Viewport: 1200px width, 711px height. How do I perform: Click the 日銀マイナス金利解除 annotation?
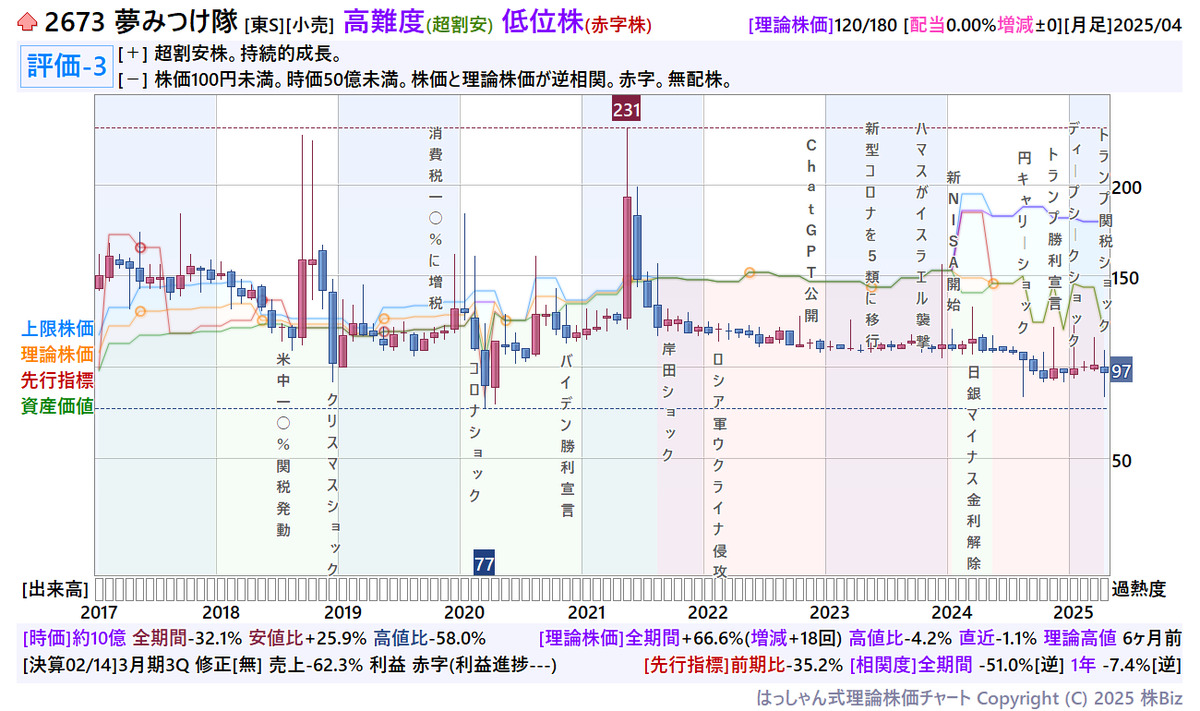click(x=974, y=467)
